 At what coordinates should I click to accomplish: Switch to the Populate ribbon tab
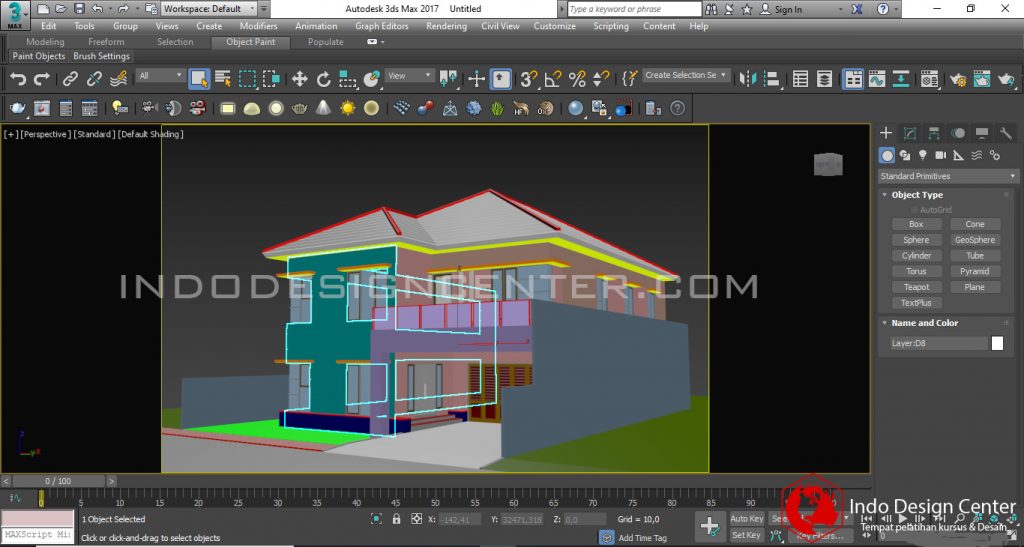pyautogui.click(x=325, y=42)
